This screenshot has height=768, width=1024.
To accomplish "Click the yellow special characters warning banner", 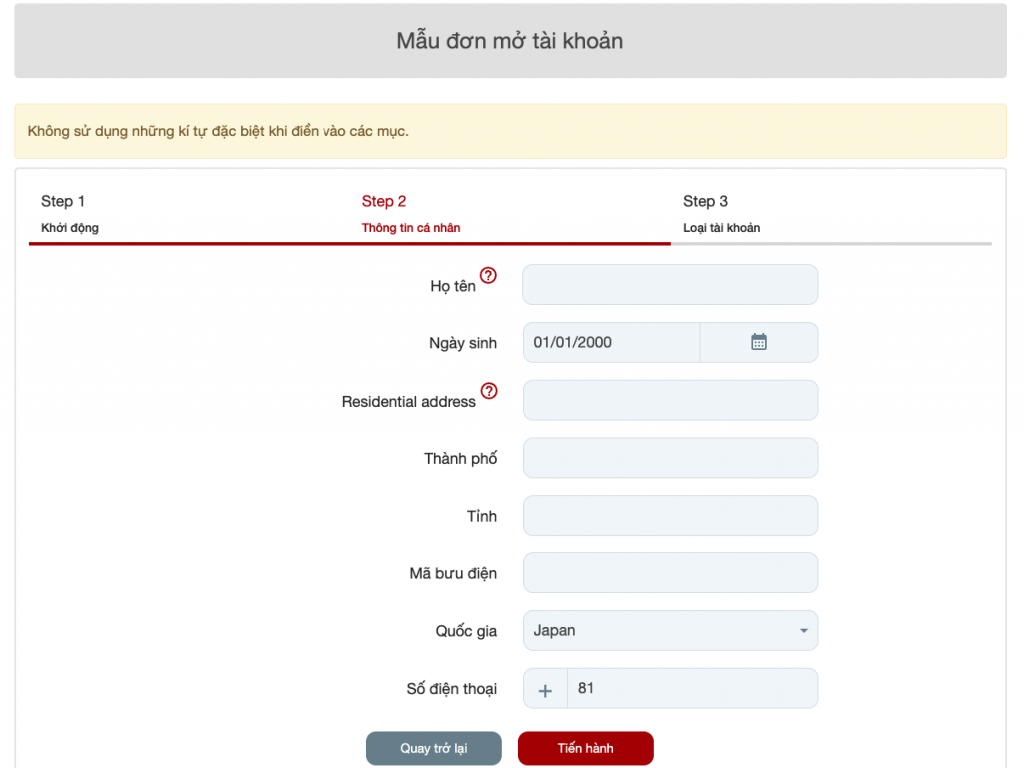I will [x=512, y=130].
